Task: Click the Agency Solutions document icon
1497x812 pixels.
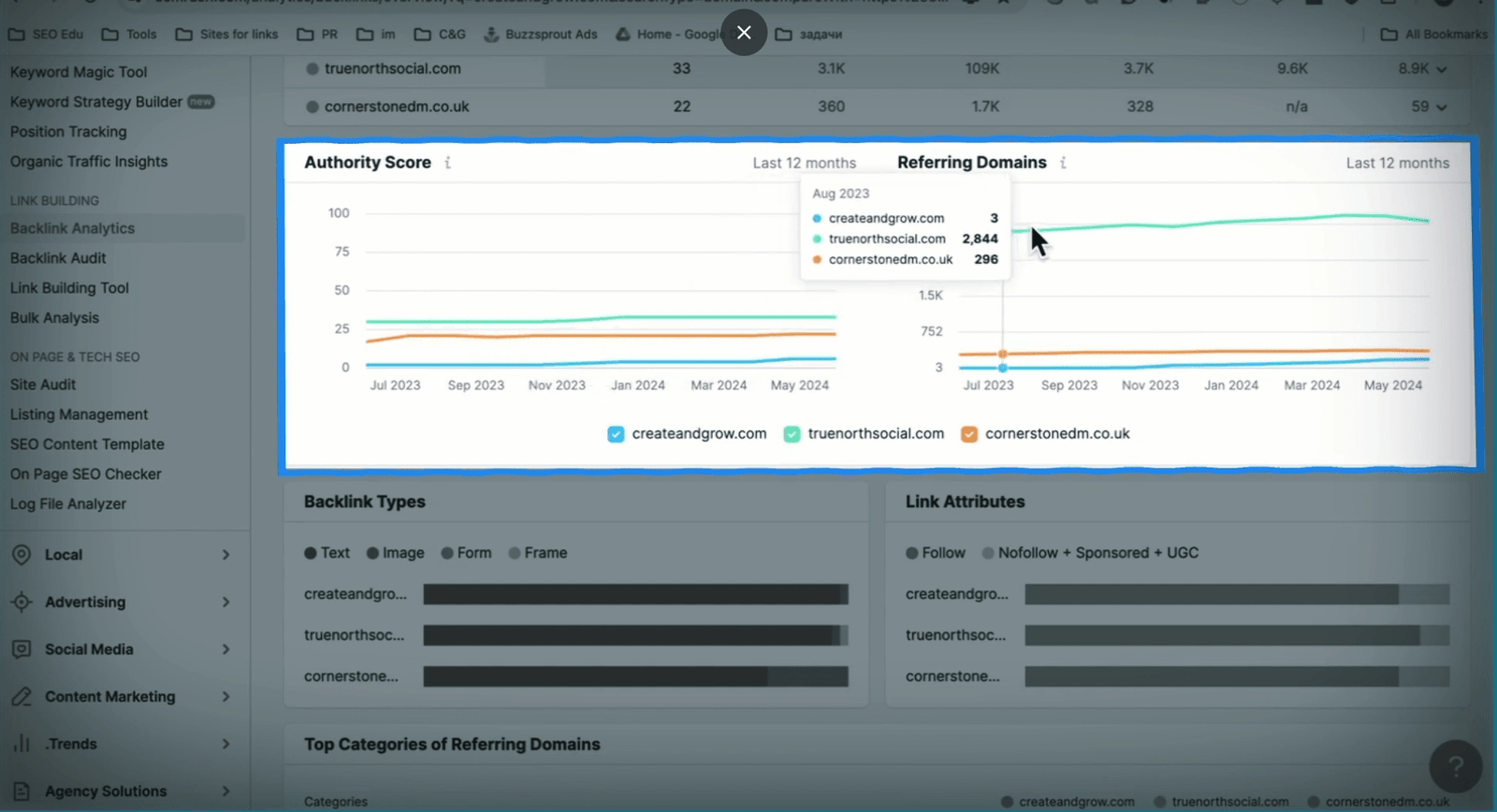Action: (x=22, y=791)
